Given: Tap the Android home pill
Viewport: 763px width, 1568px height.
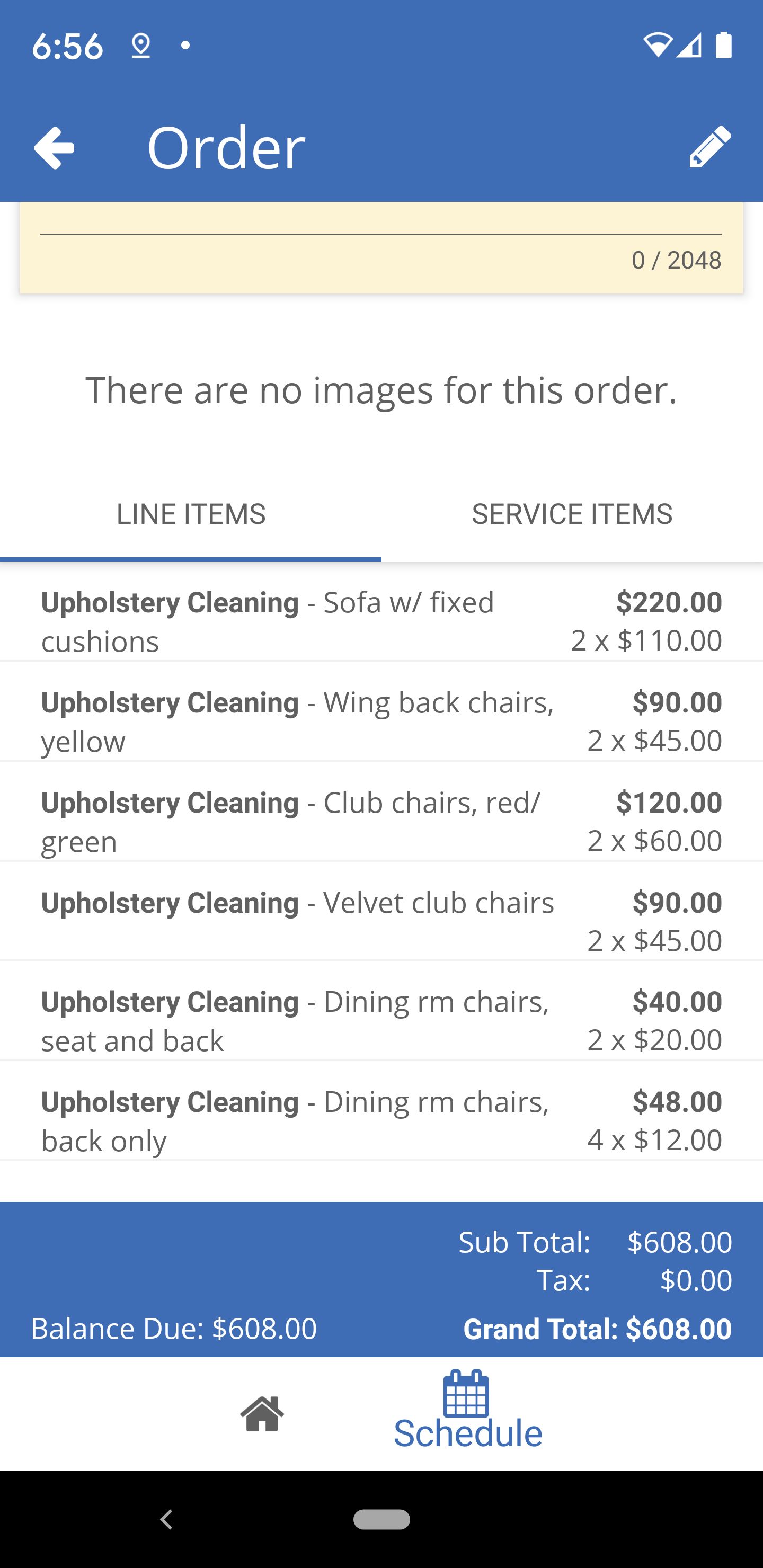Looking at the screenshot, I should point(381,1519).
